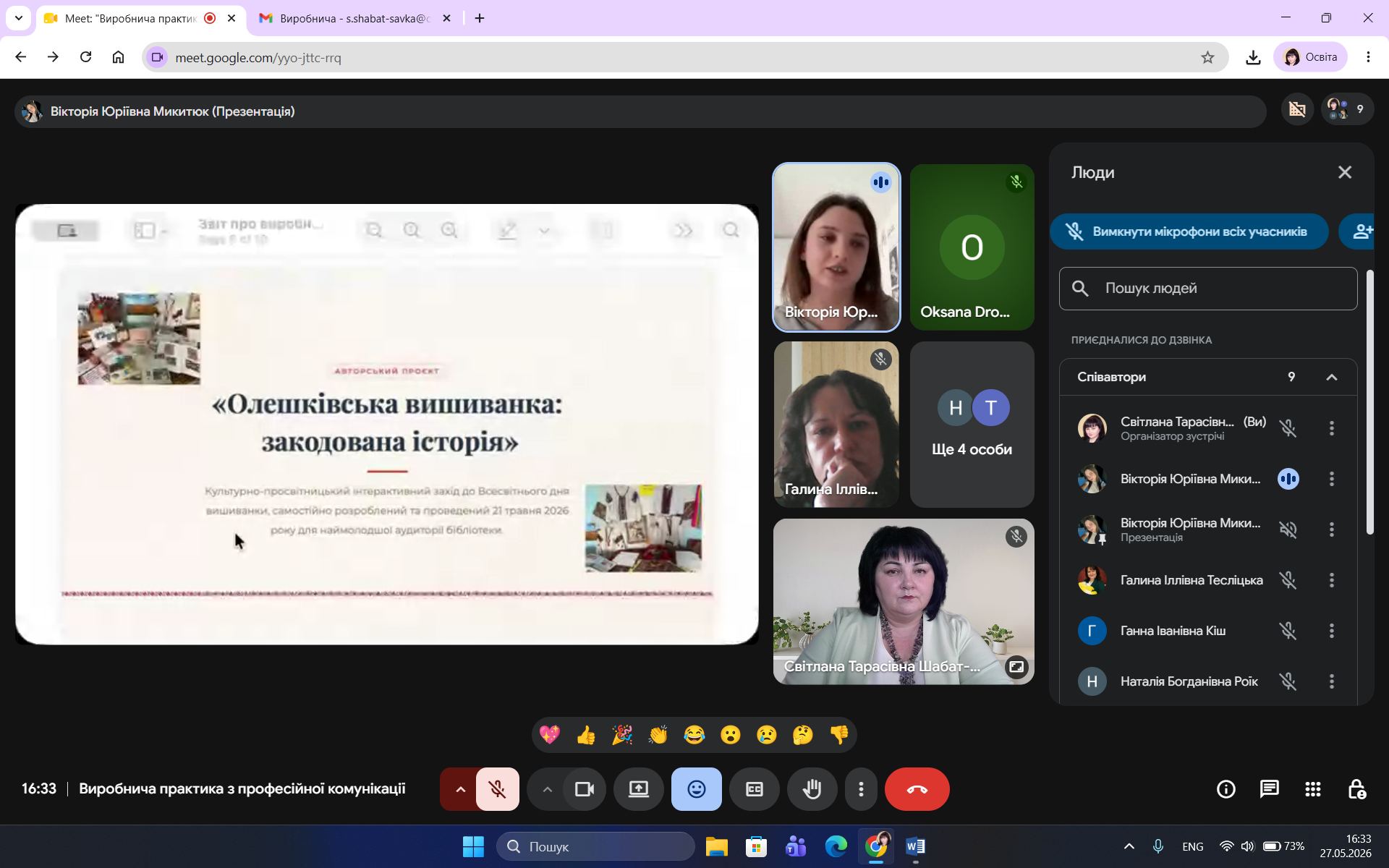Screen dimensions: 1389x868
Task: Toggle the camera on or off
Action: click(x=585, y=789)
